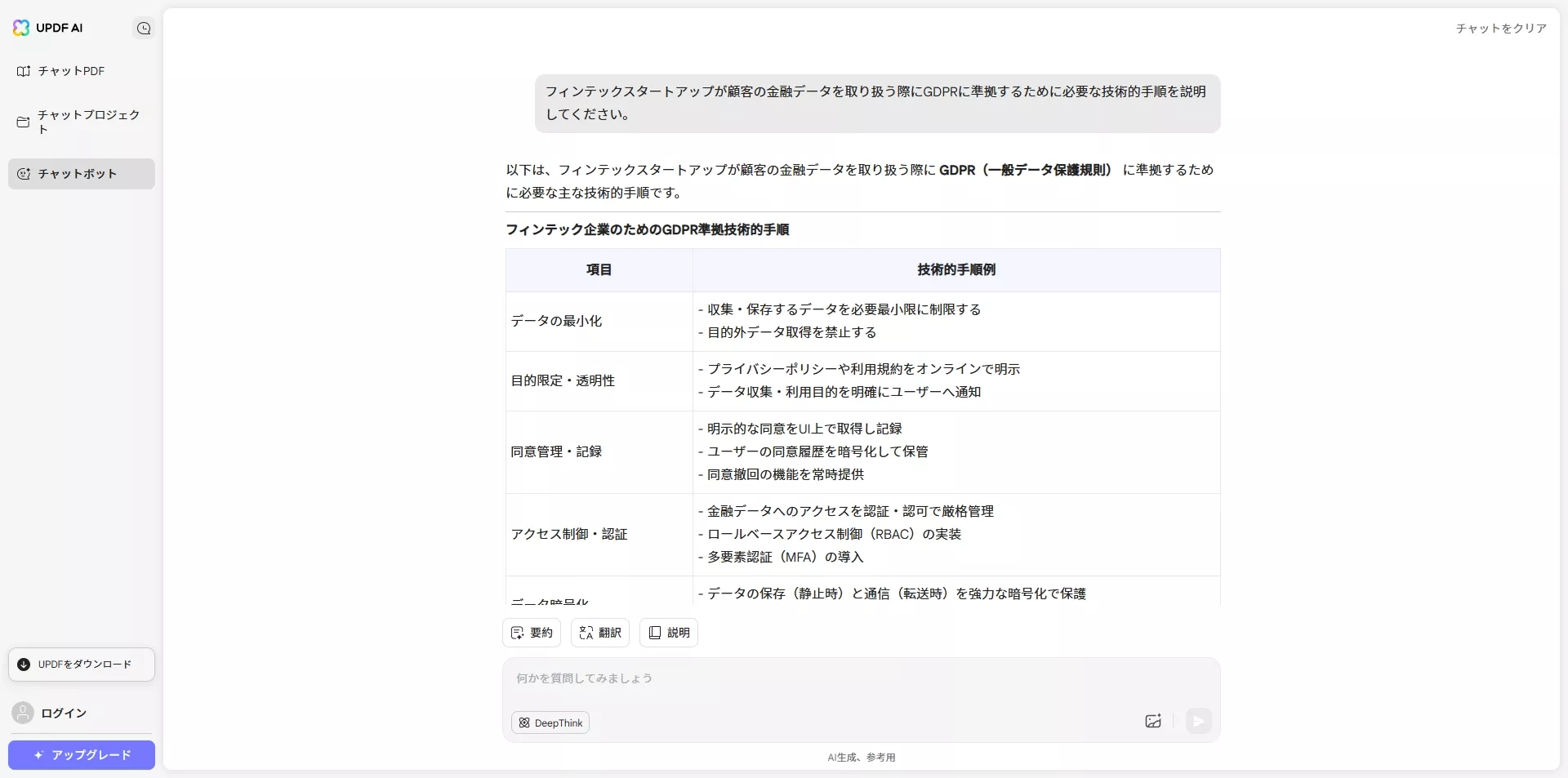Click text ロールベースアクセス制御（RBAC）の実装
This screenshot has height=778, width=1568.
pos(834,535)
